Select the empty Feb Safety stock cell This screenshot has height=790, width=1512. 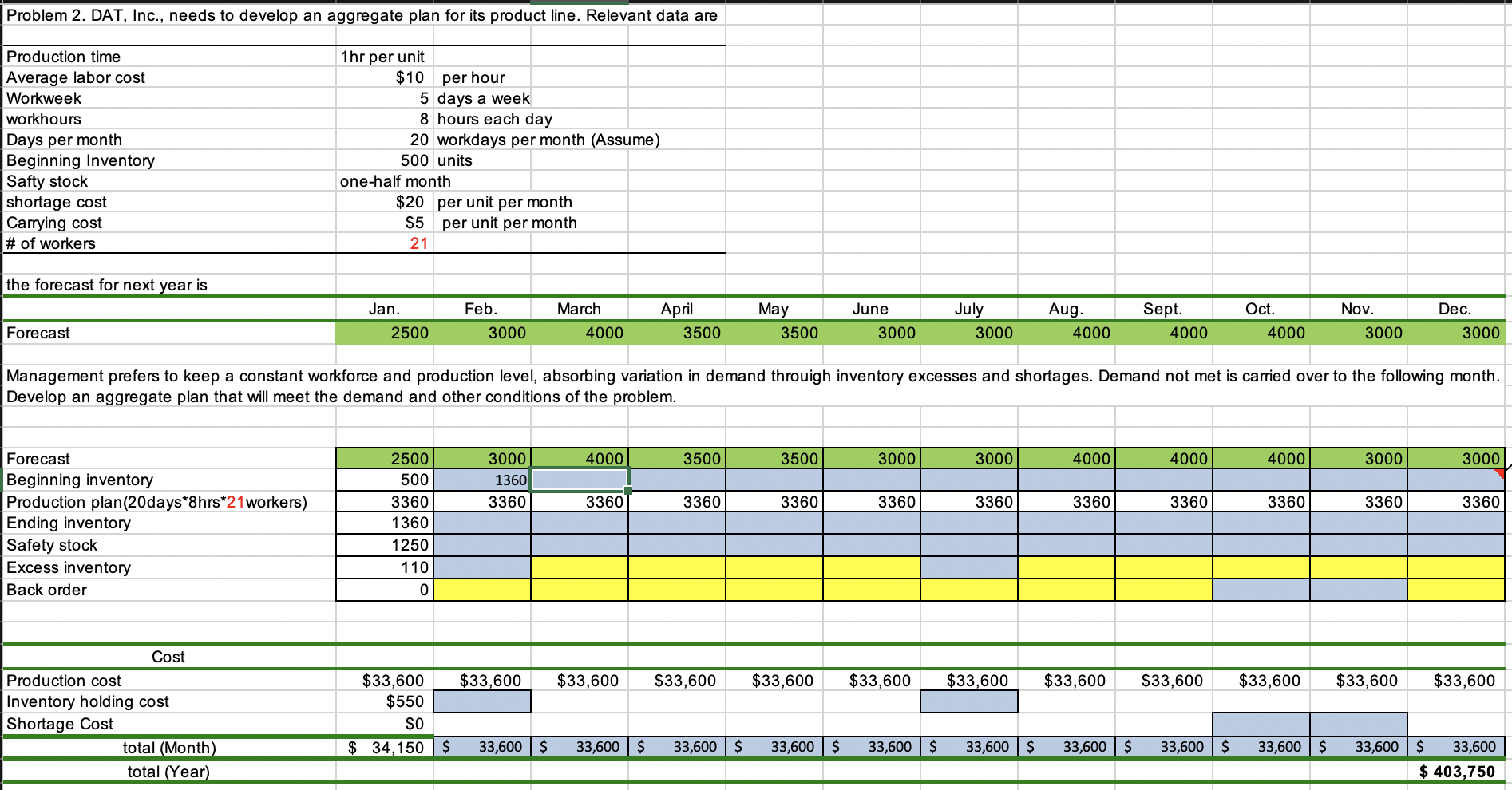click(482, 545)
